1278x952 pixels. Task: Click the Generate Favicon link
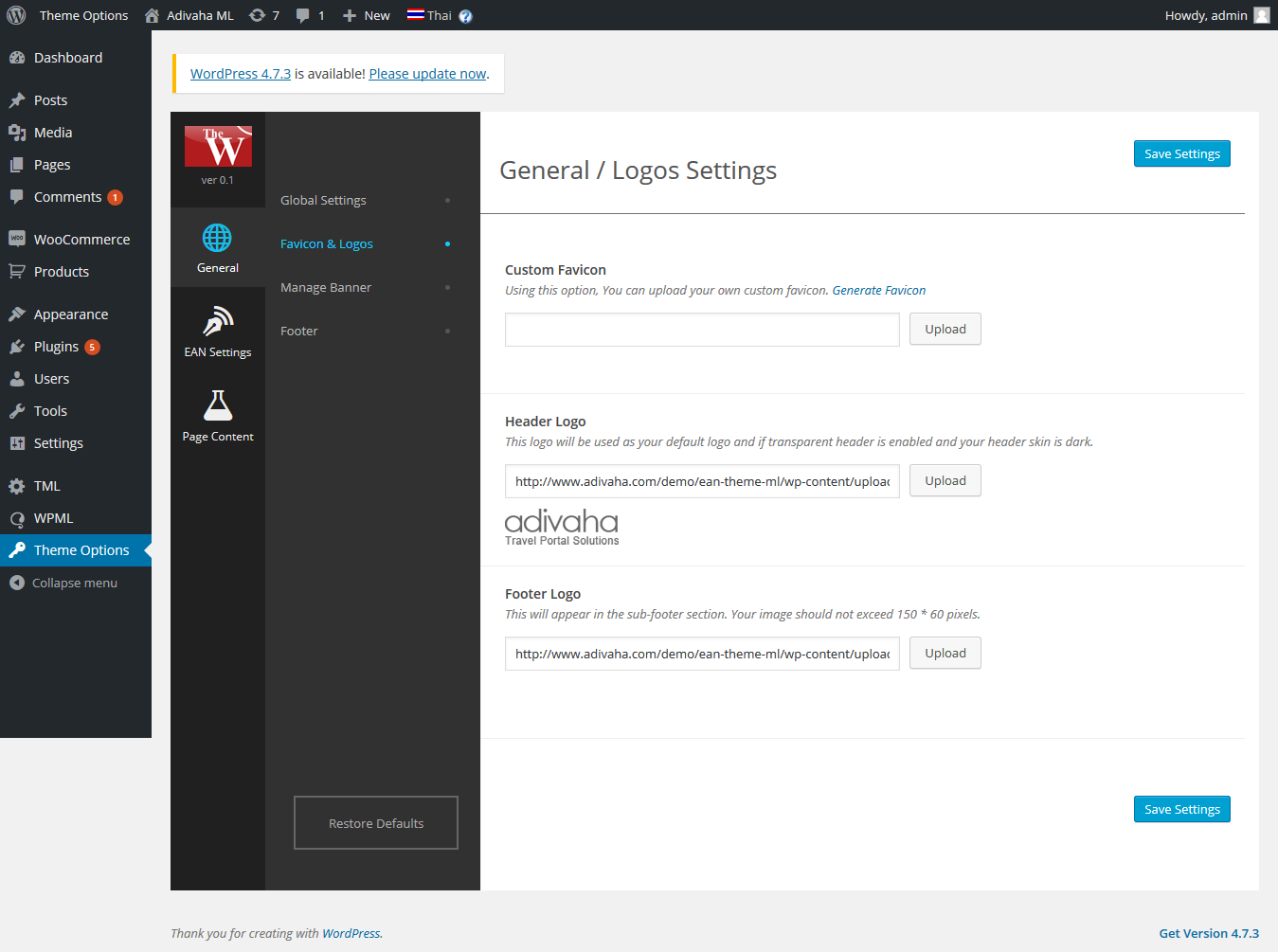878,290
